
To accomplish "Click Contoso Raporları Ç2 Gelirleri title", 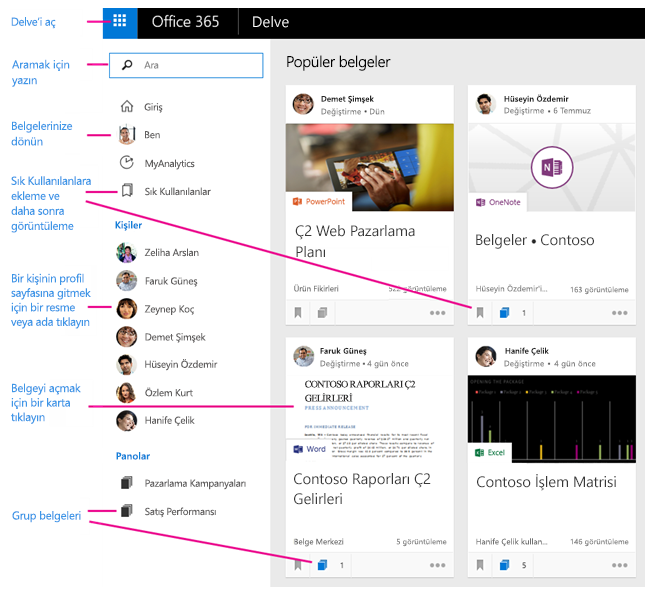I will 362,489.
